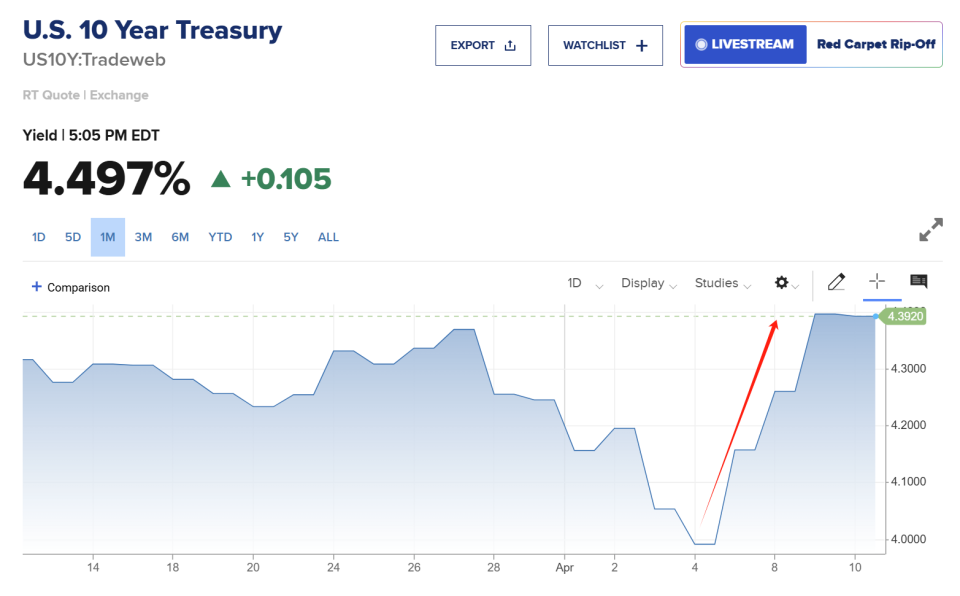The height and width of the screenshot is (596, 960).
Task: Click the Red Carpet Rip-Off link
Action: point(876,44)
